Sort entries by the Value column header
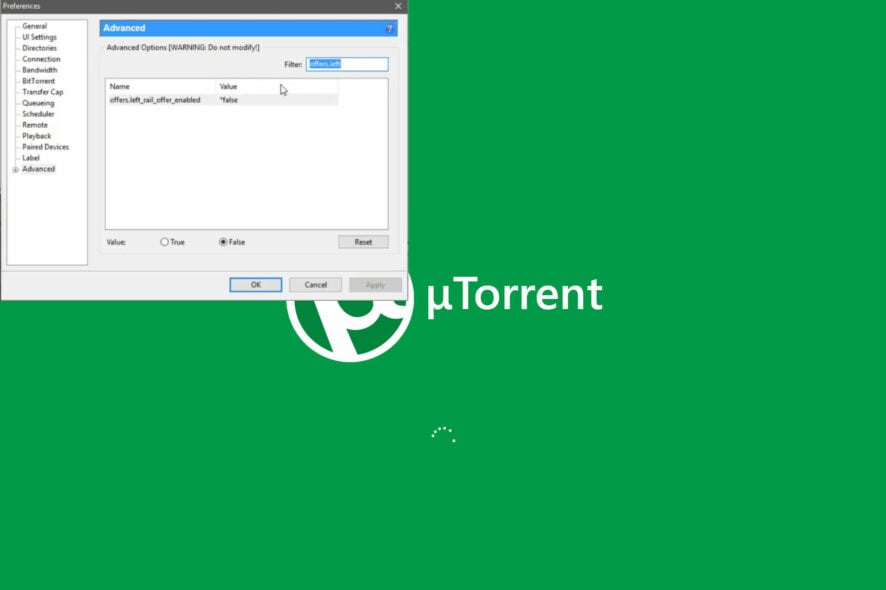Viewport: 886px width, 590px height. click(x=229, y=86)
